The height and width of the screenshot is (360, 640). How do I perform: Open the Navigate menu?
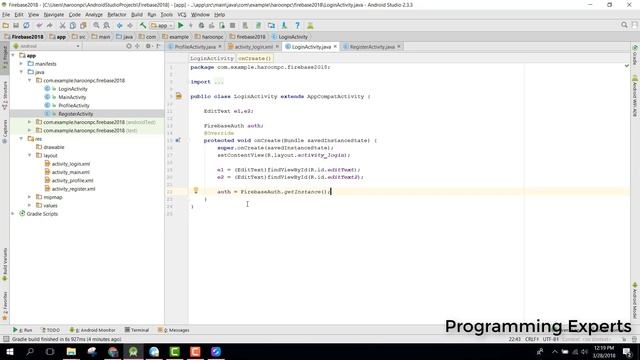click(54, 15)
